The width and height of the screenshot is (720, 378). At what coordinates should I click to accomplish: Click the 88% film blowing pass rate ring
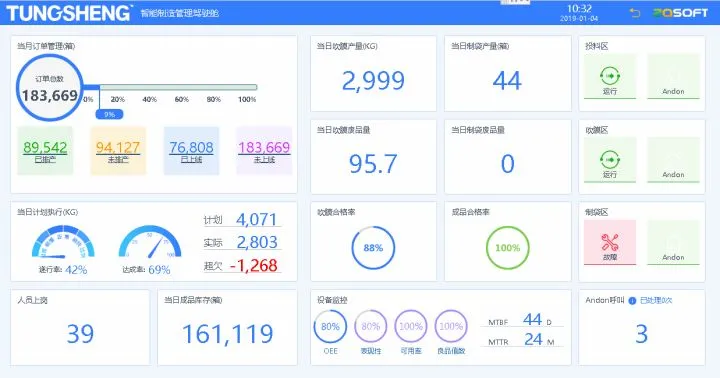tap(373, 248)
